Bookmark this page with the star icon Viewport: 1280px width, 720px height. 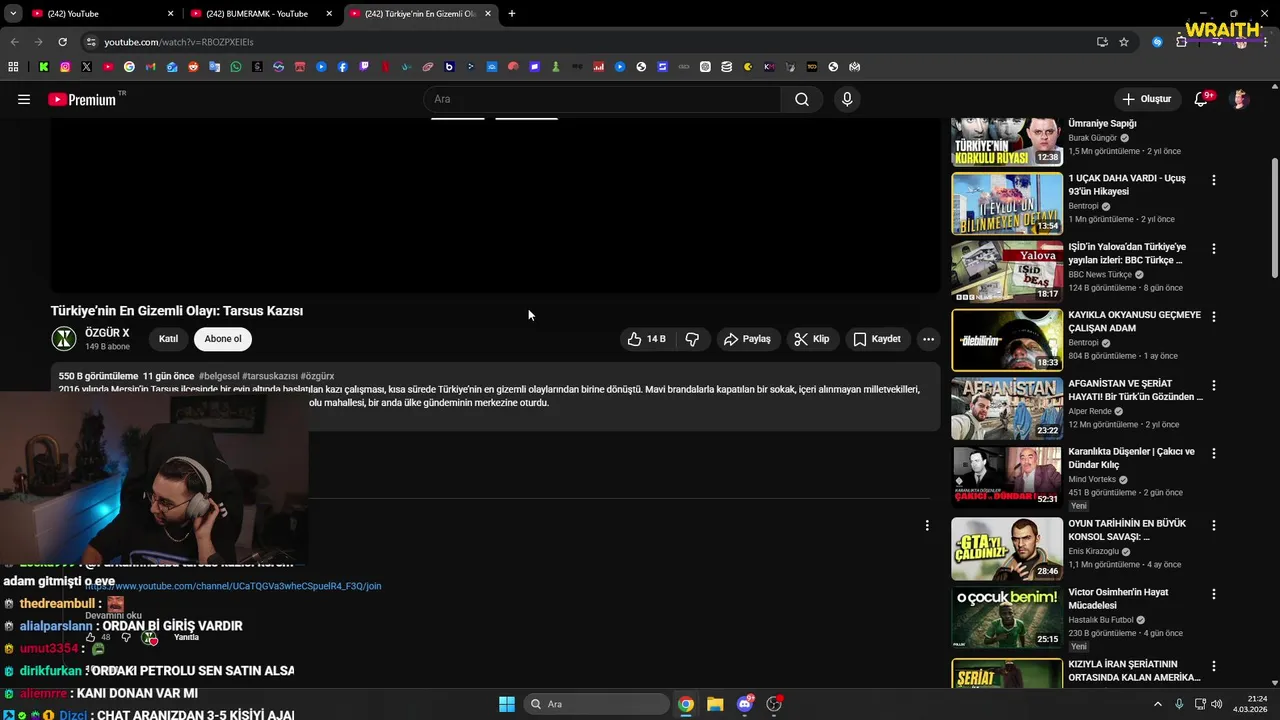click(x=1124, y=42)
